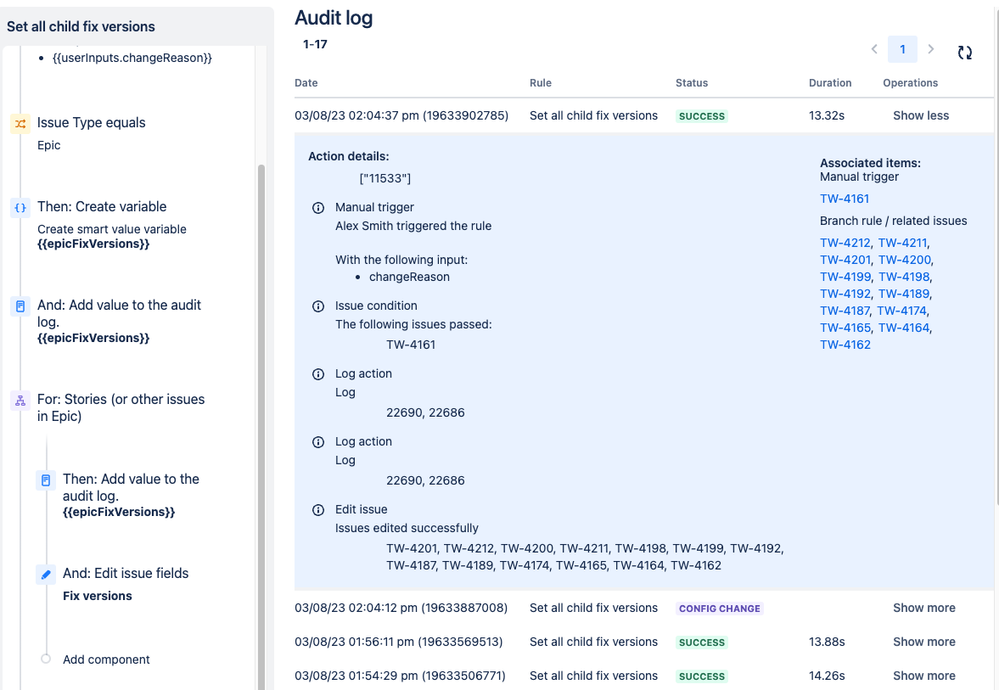
Task: Click the info icon next to Edit issue
Action: (318, 510)
